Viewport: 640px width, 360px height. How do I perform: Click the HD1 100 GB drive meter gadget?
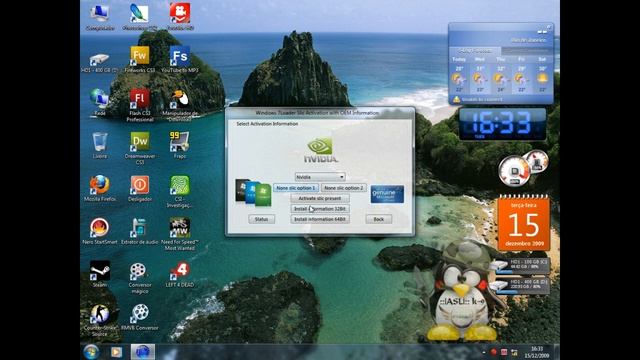(520, 265)
